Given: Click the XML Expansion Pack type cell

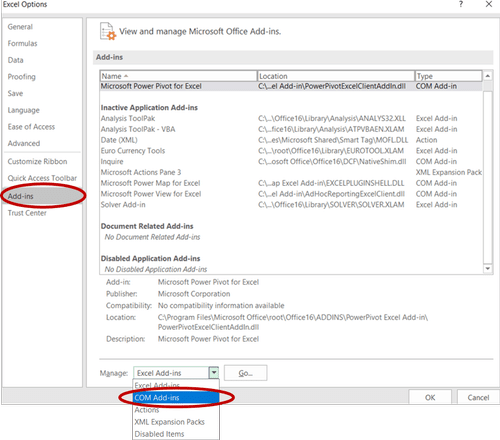Looking at the screenshot, I should coord(449,172).
